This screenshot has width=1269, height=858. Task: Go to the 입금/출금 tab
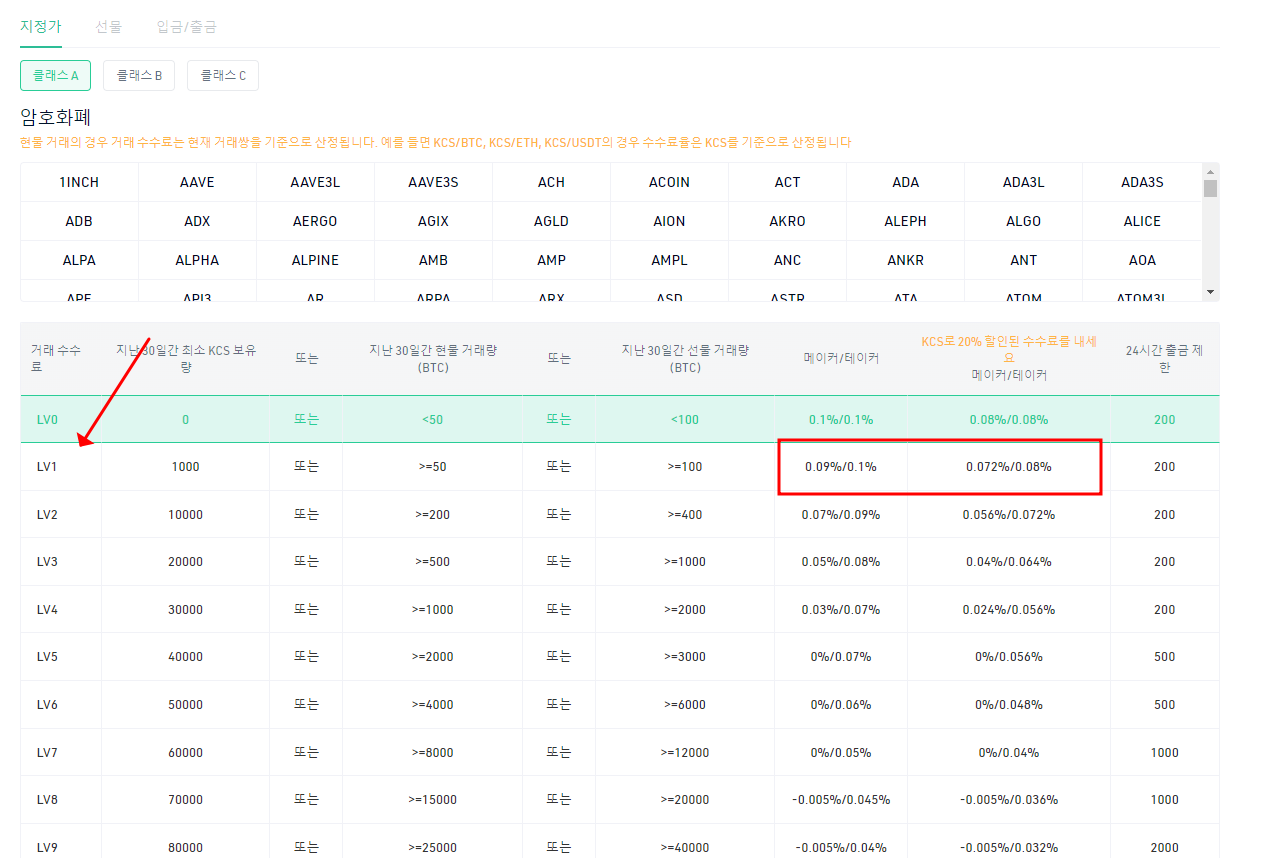[x=187, y=27]
